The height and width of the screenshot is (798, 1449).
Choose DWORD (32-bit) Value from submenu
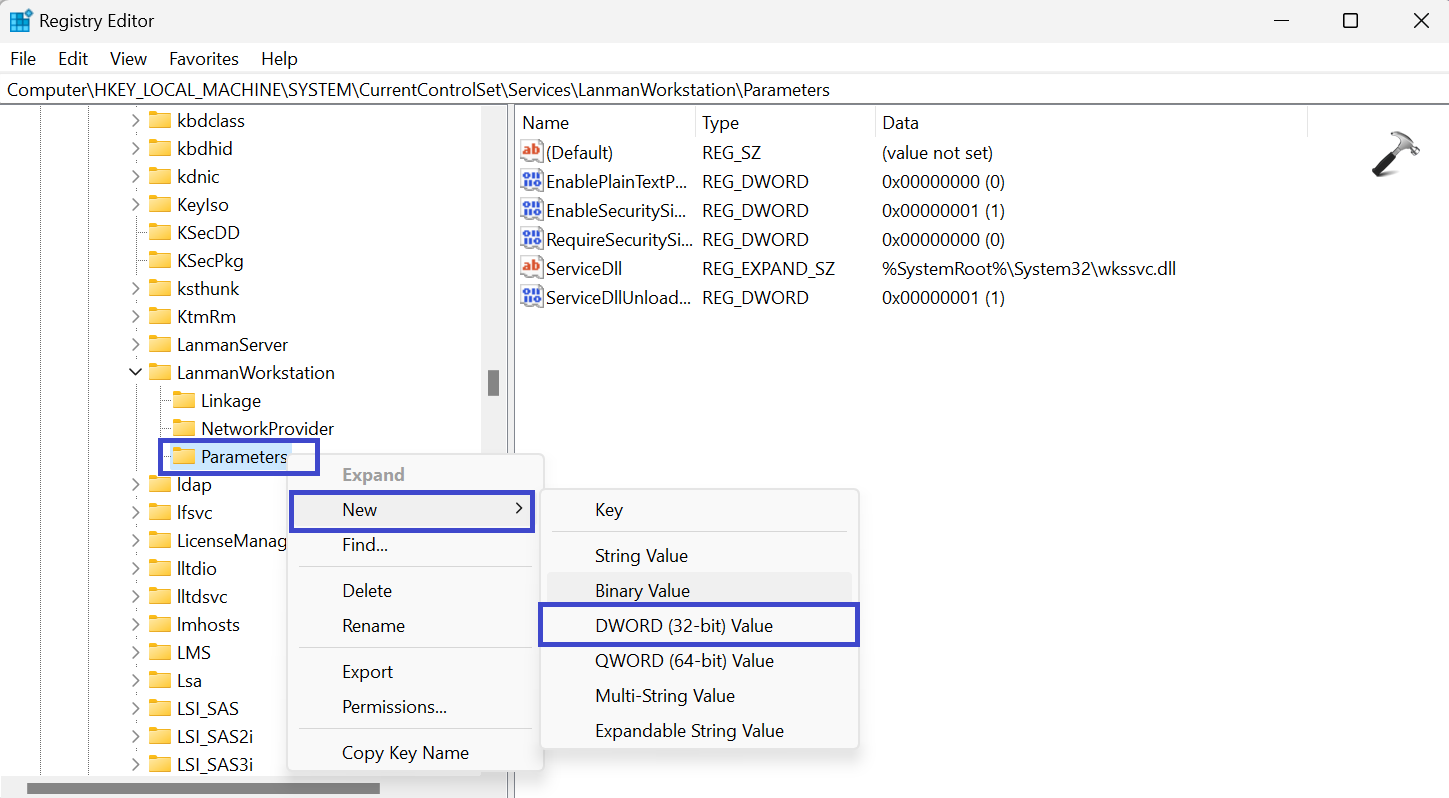[684, 626]
